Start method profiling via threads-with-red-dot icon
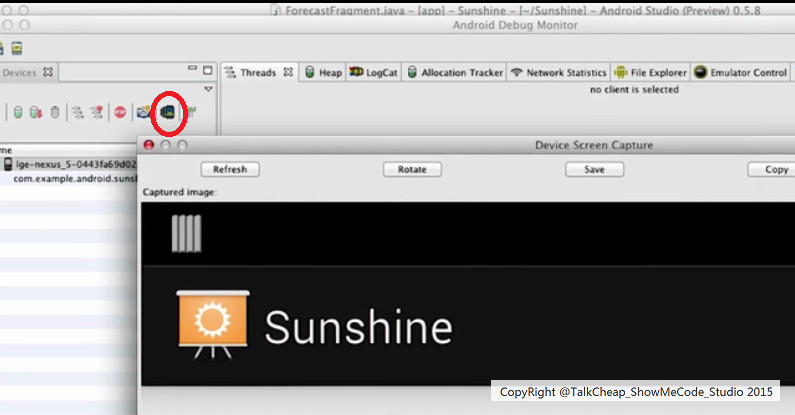Image resolution: width=795 pixels, height=415 pixels. pyautogui.click(x=97, y=112)
